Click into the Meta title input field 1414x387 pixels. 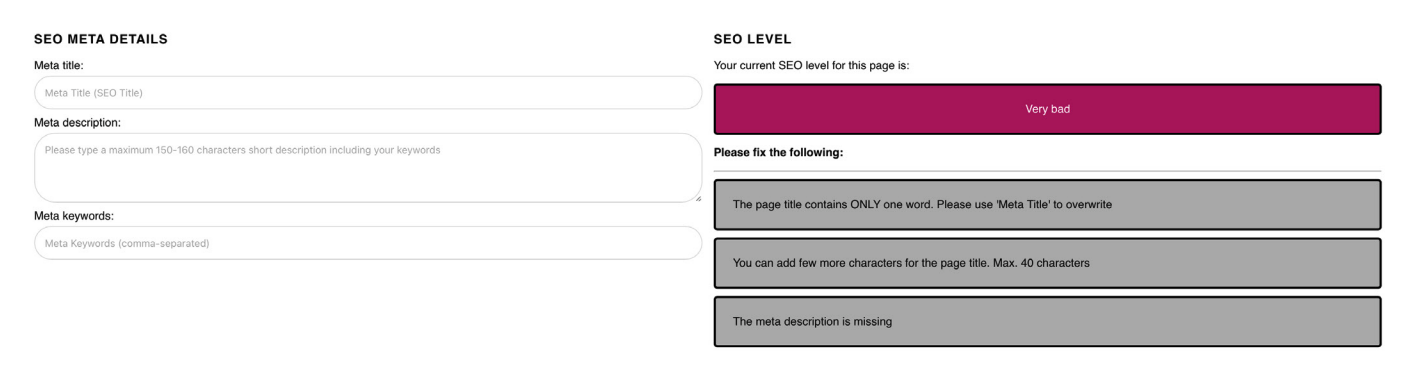(368, 93)
